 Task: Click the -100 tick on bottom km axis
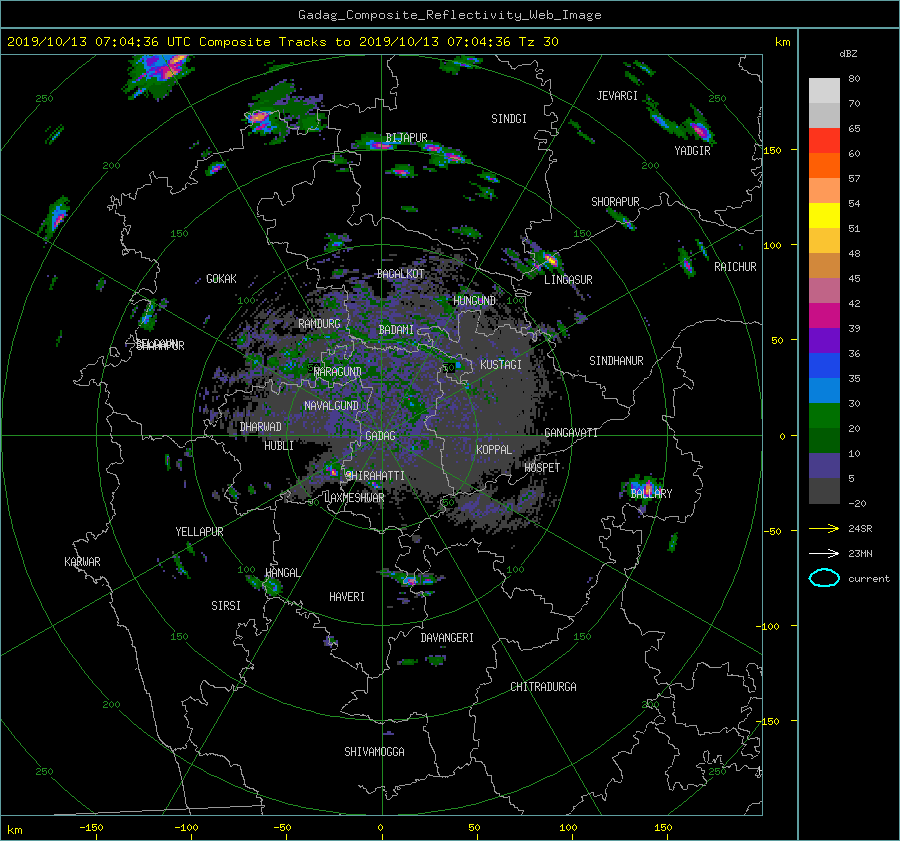coord(187,827)
